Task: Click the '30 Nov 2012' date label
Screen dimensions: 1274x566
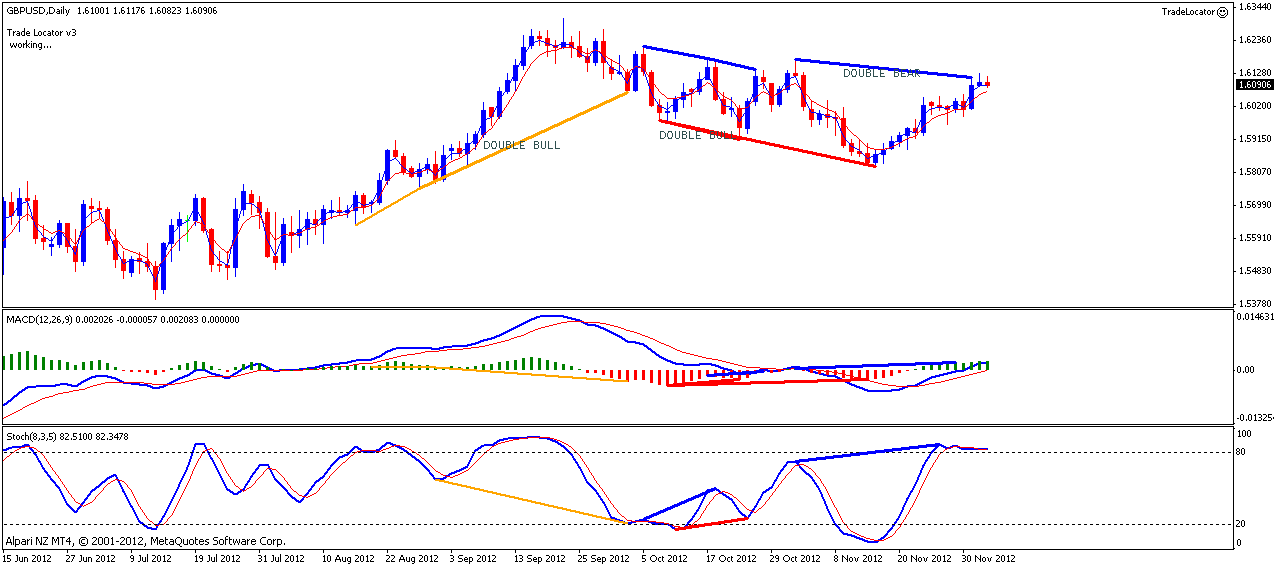Action: 988,558
